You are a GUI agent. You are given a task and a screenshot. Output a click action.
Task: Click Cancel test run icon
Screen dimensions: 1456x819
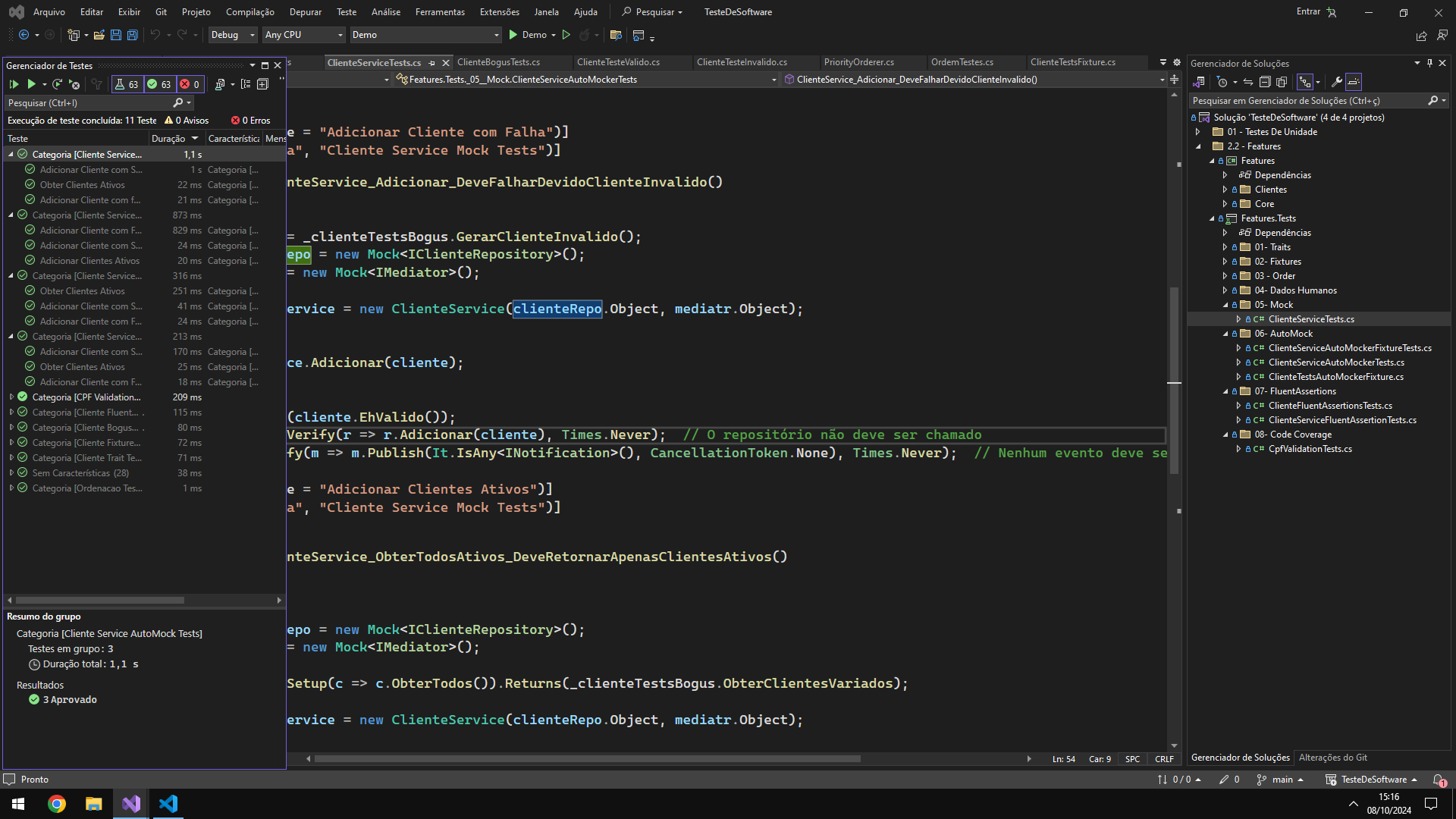(74, 84)
